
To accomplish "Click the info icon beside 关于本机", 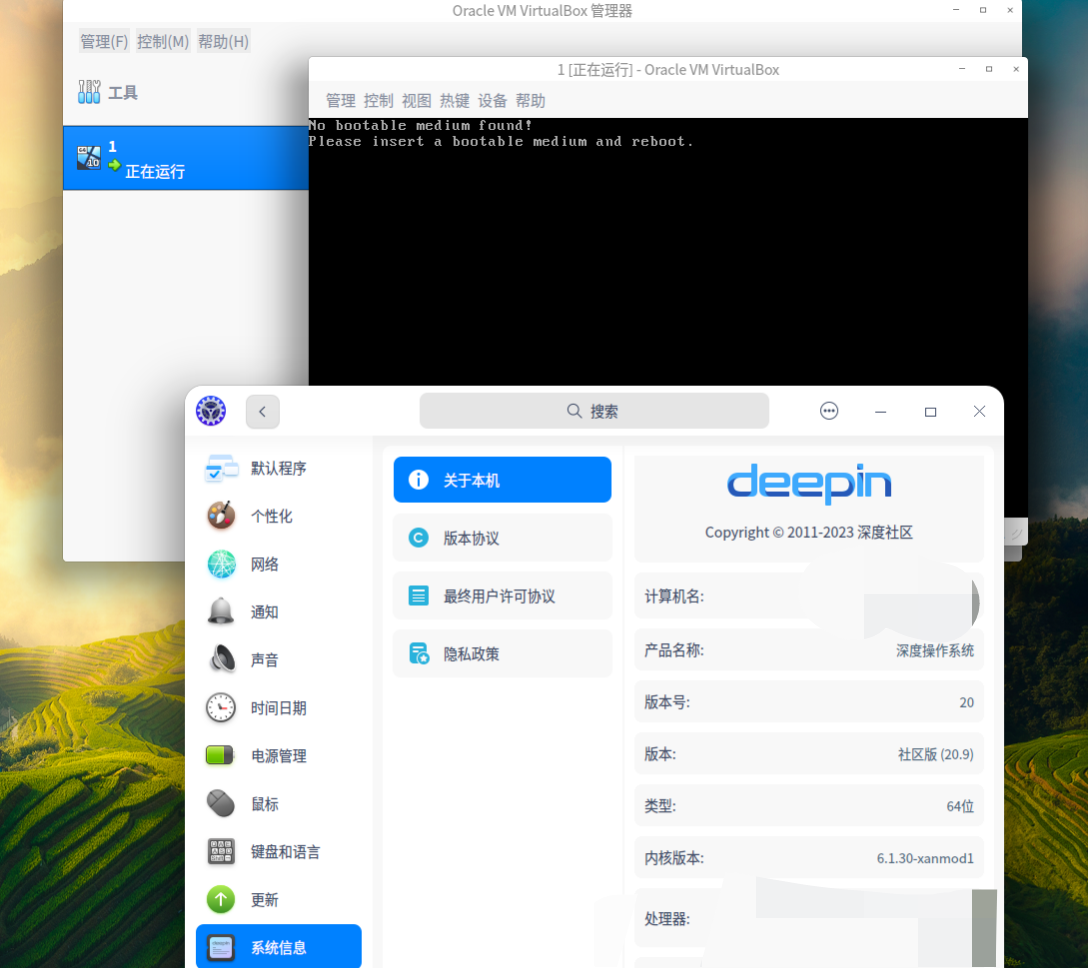I will (418, 479).
